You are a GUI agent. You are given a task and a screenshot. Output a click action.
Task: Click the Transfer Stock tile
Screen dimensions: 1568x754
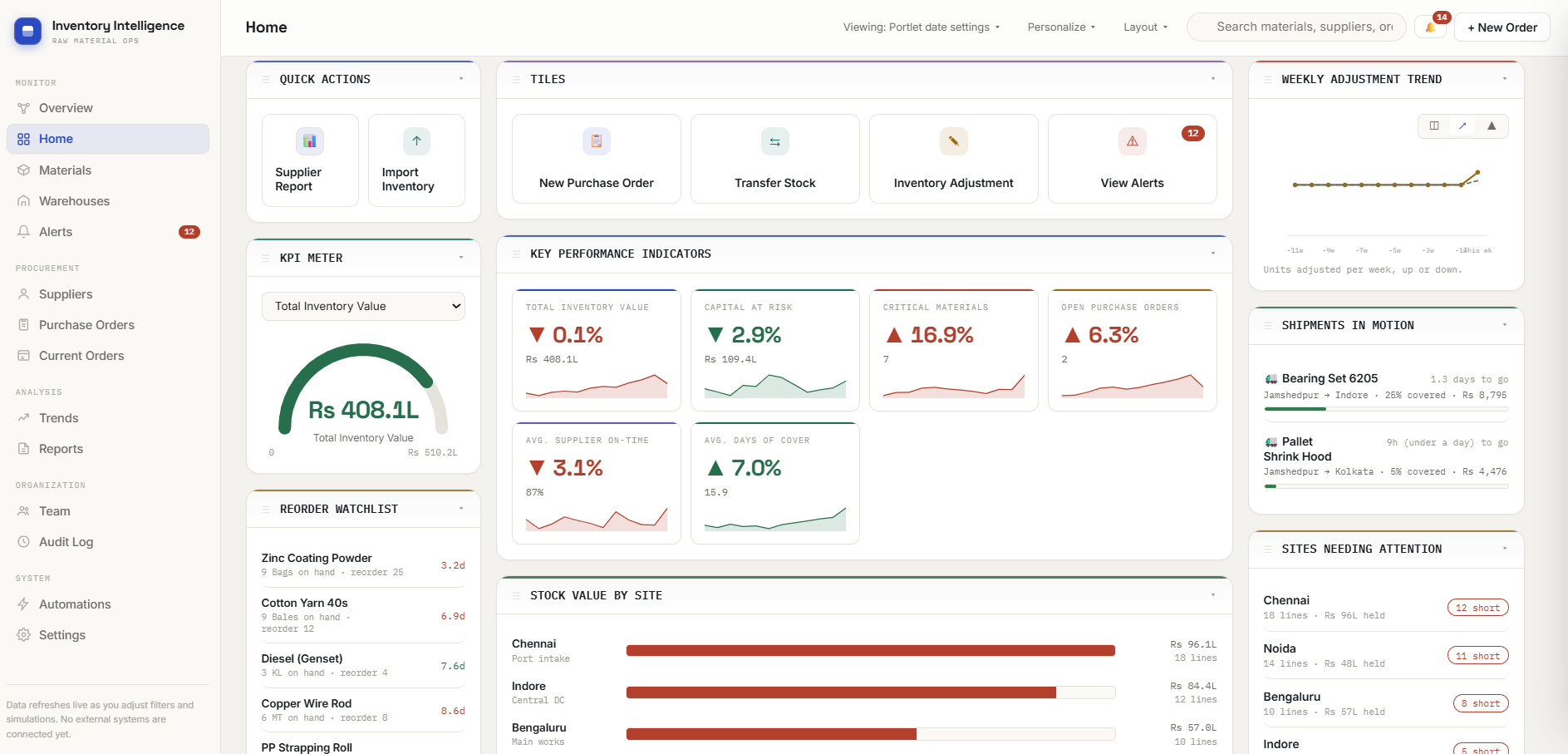(775, 159)
